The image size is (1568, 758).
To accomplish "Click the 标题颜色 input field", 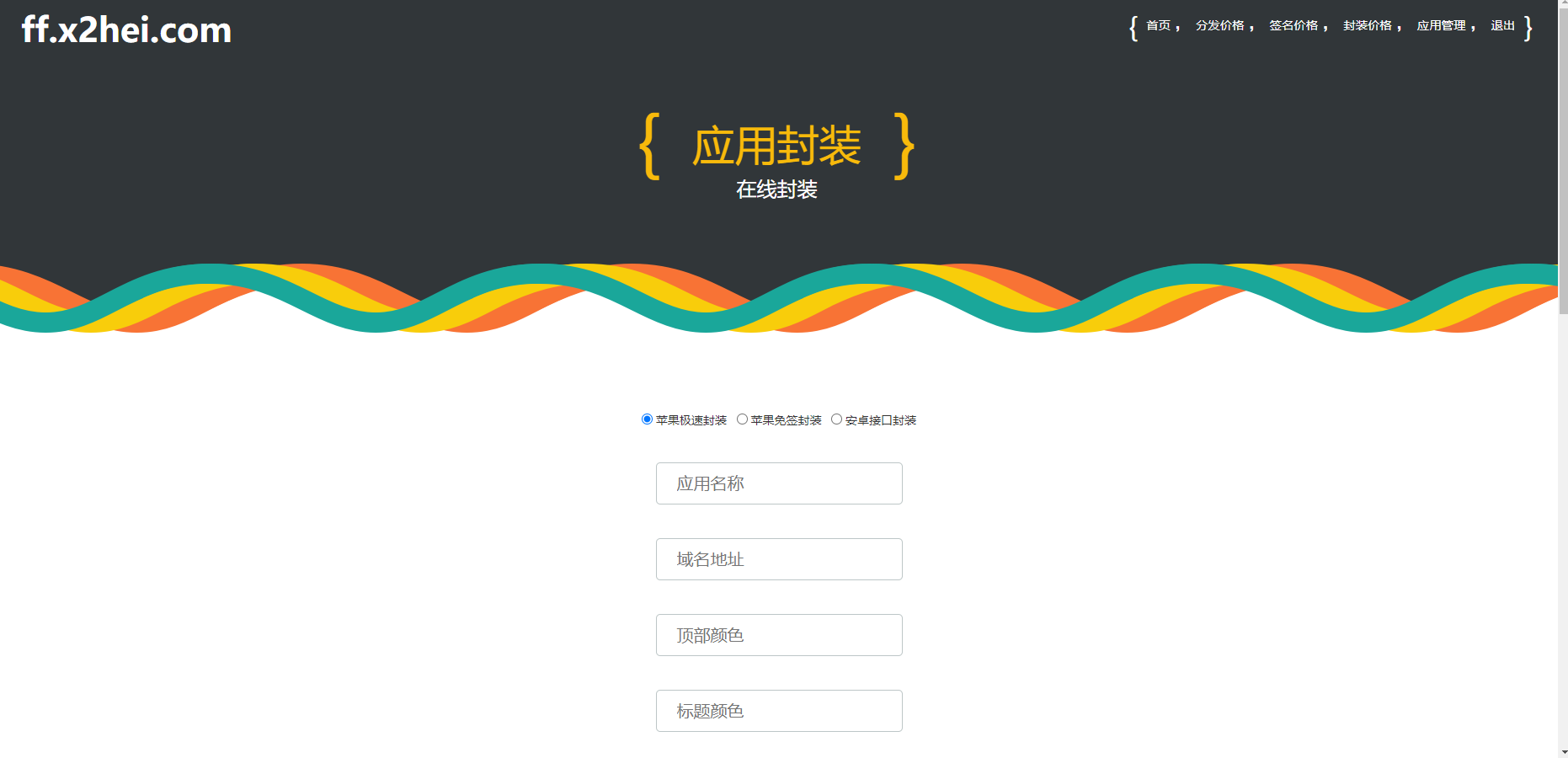I will pos(779,711).
